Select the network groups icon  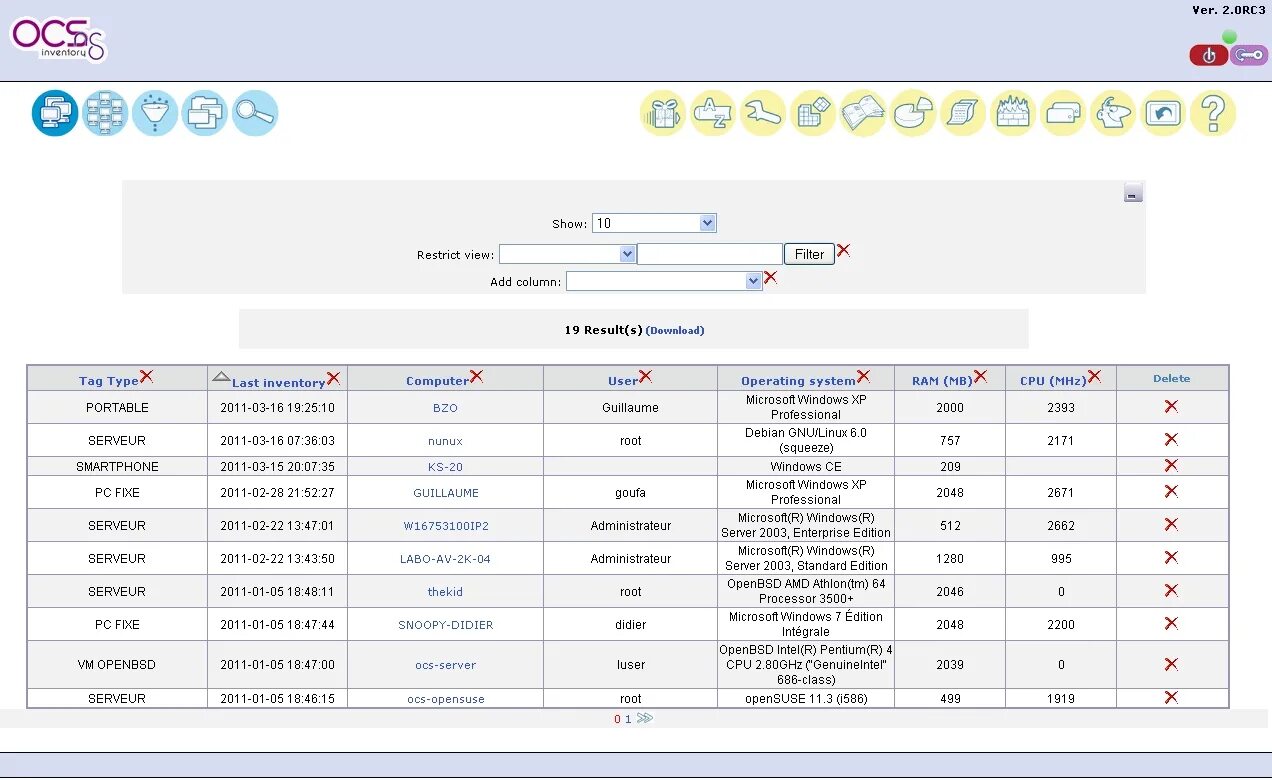coord(105,113)
